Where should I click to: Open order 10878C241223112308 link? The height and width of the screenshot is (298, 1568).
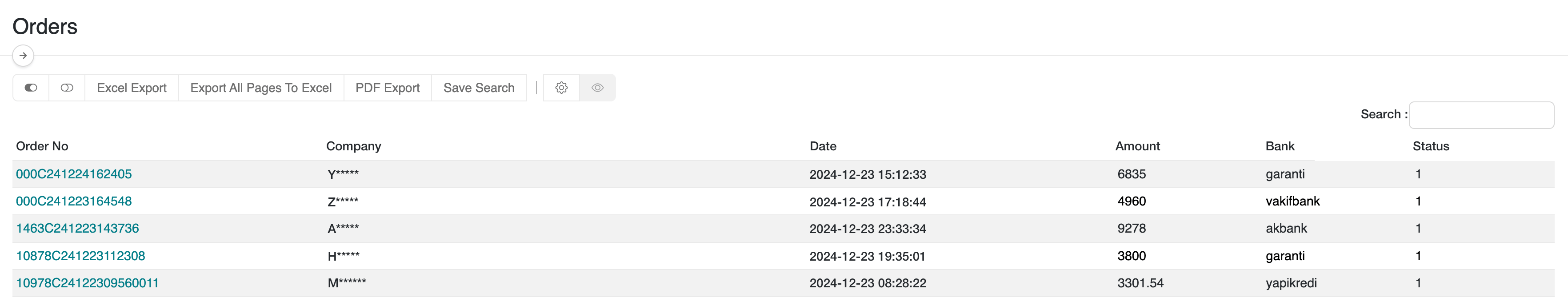tap(80, 256)
